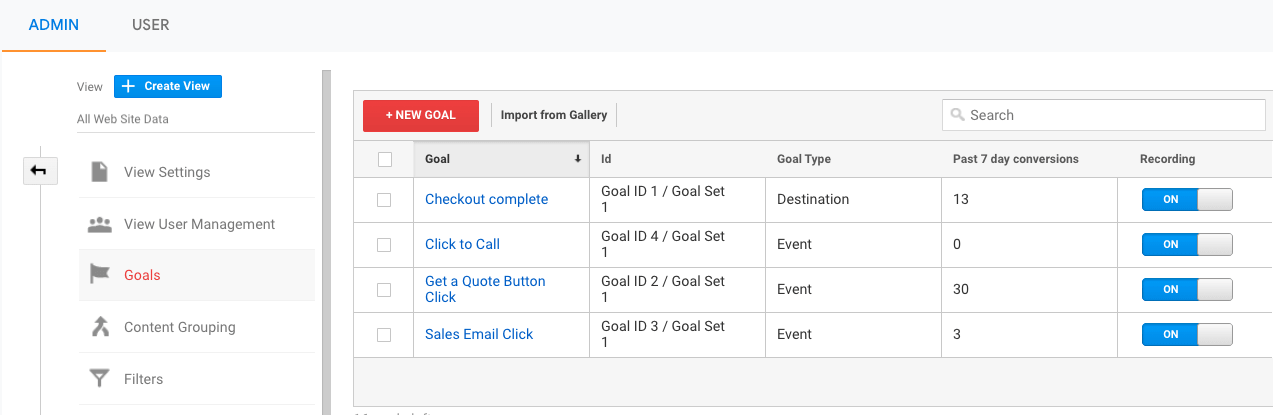
Task: Check the Sales Email Click row checkbox
Action: coord(384,335)
